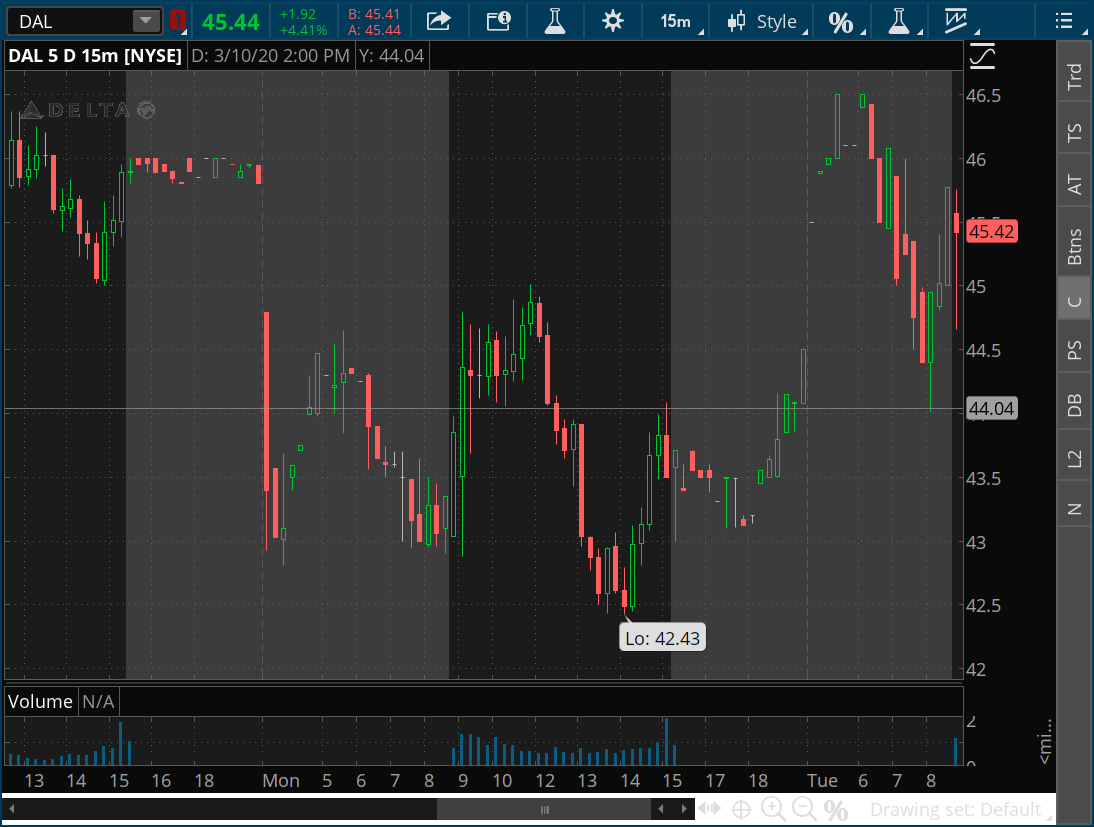Image resolution: width=1094 pixels, height=827 pixels.
Task: Click the Mon label on time axis
Action: point(280,780)
